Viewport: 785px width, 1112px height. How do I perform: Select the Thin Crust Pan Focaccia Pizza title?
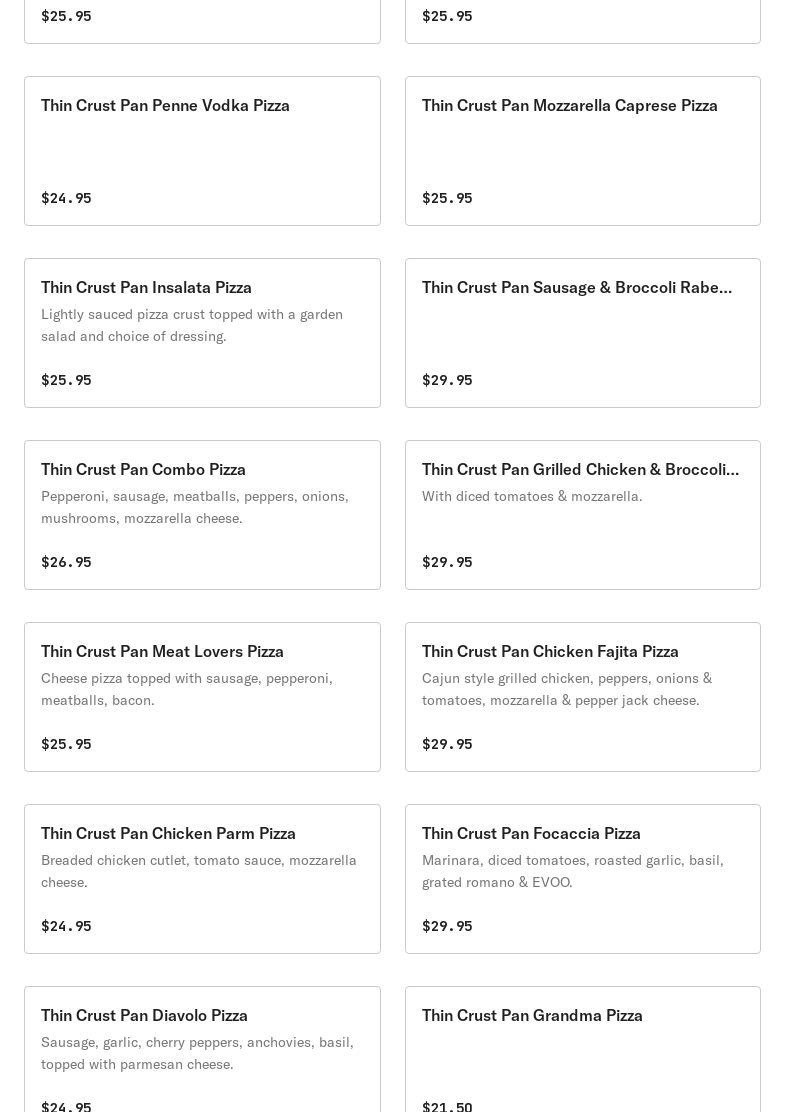click(x=531, y=834)
